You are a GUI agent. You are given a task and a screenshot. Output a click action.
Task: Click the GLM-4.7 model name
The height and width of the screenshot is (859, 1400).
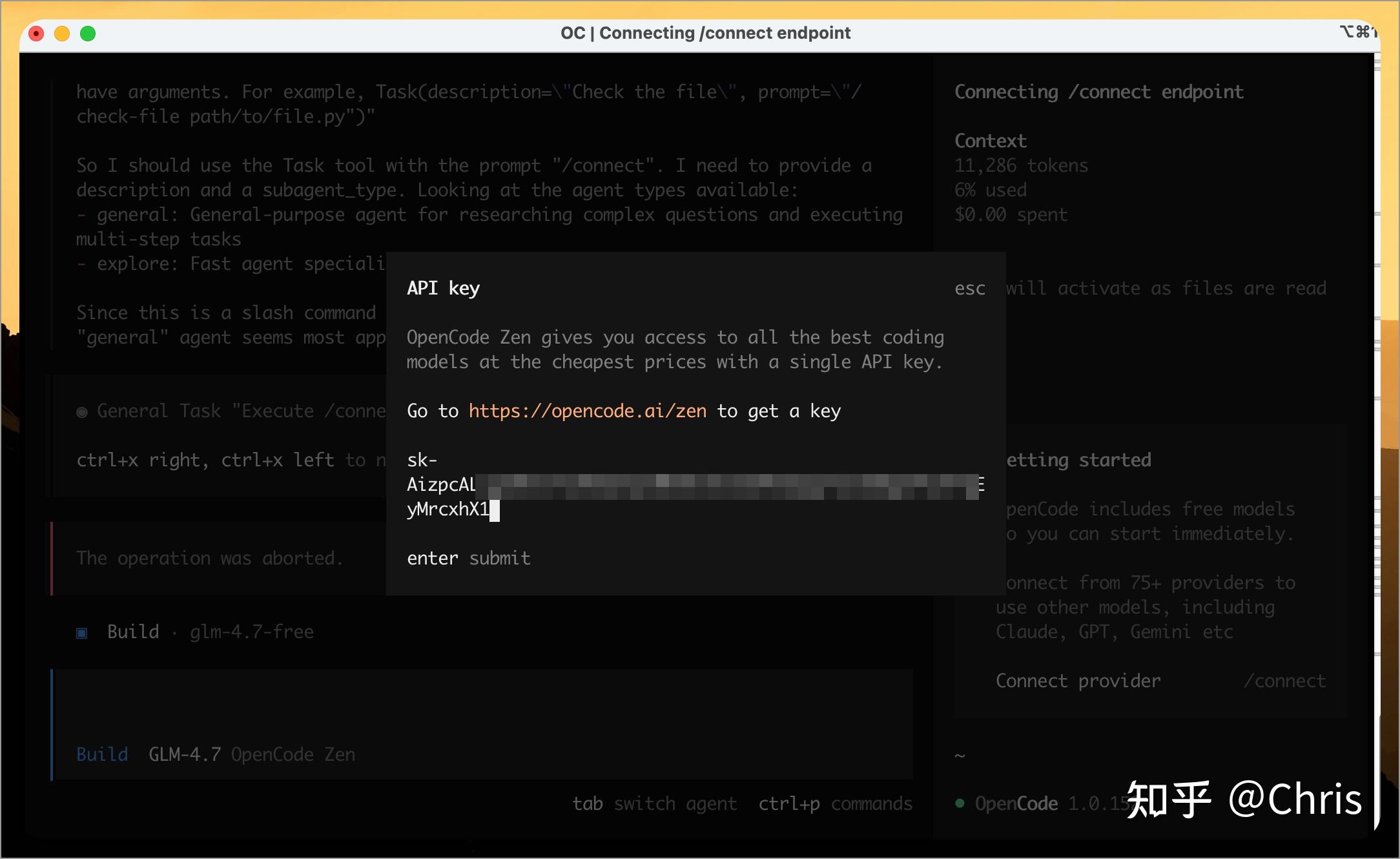(x=185, y=754)
